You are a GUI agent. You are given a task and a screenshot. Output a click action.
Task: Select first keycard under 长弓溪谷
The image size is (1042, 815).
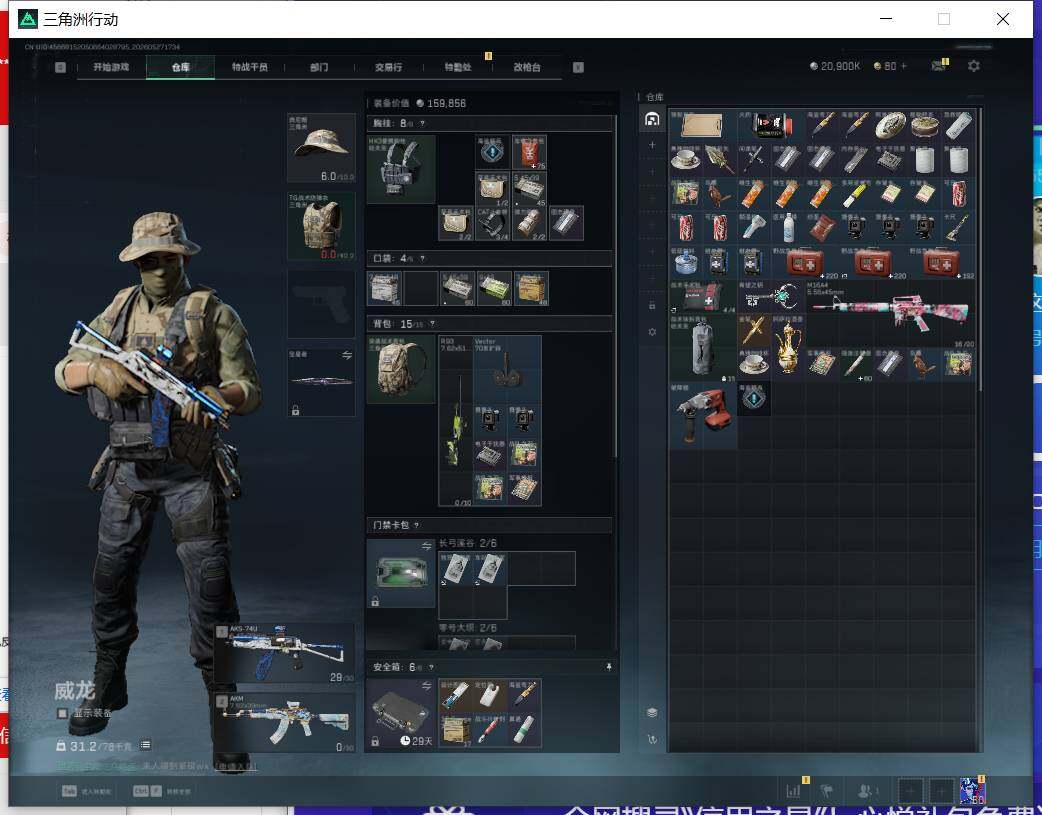[x=456, y=569]
